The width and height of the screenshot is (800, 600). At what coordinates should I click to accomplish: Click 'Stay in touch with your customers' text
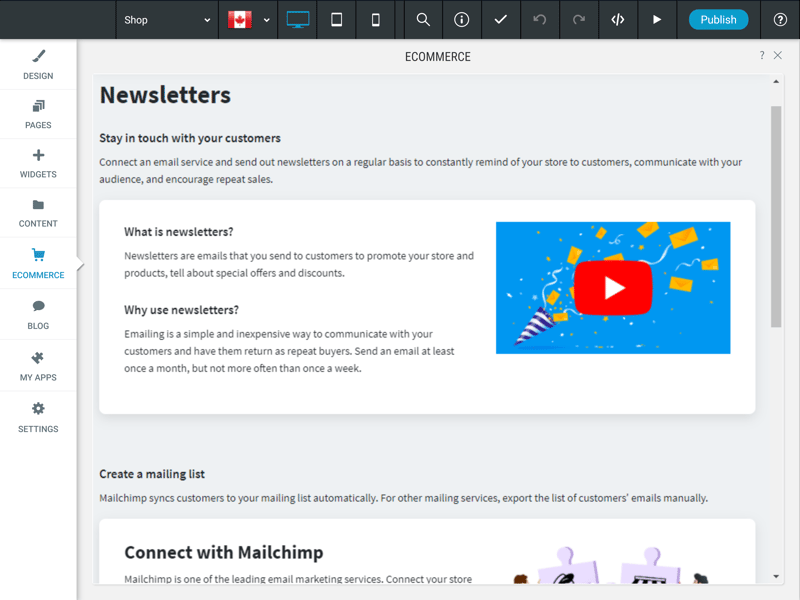pos(190,138)
